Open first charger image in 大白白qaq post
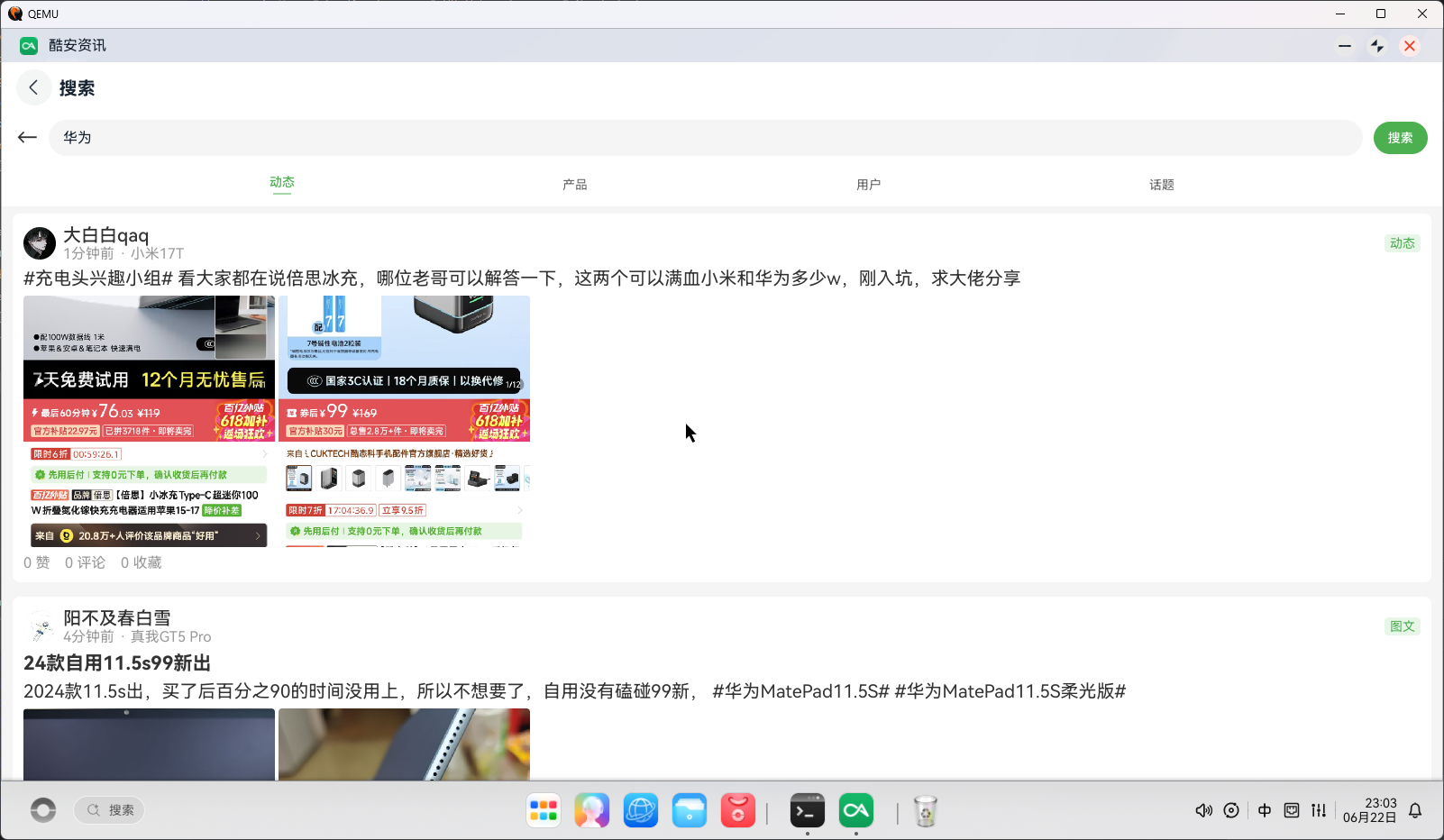The height and width of the screenshot is (840, 1444). (x=150, y=421)
